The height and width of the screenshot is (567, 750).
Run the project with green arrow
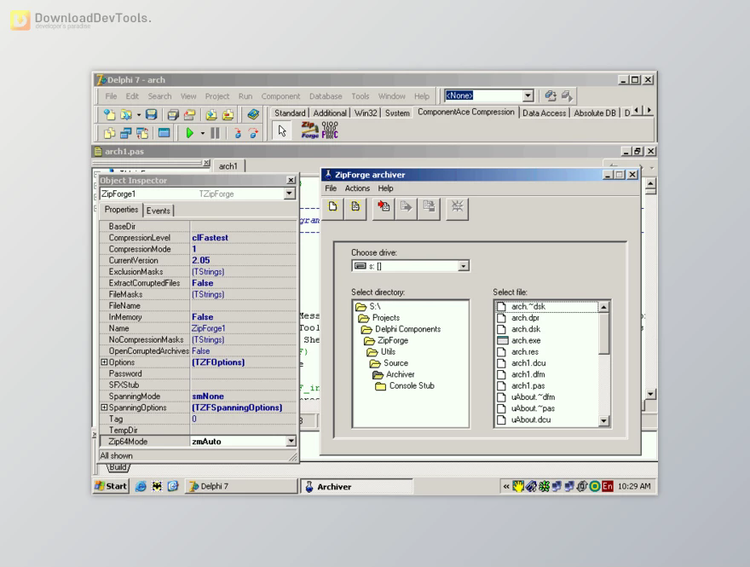point(189,133)
